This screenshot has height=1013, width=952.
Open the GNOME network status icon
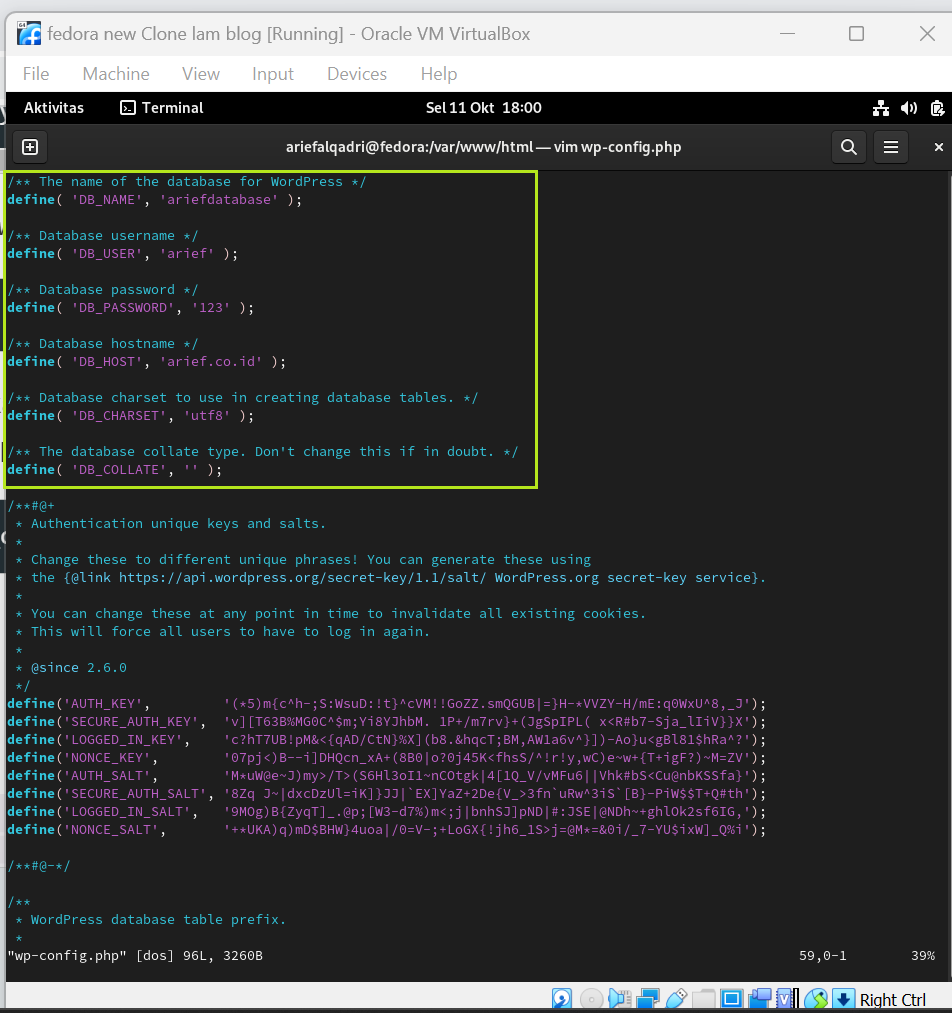pyautogui.click(x=881, y=108)
